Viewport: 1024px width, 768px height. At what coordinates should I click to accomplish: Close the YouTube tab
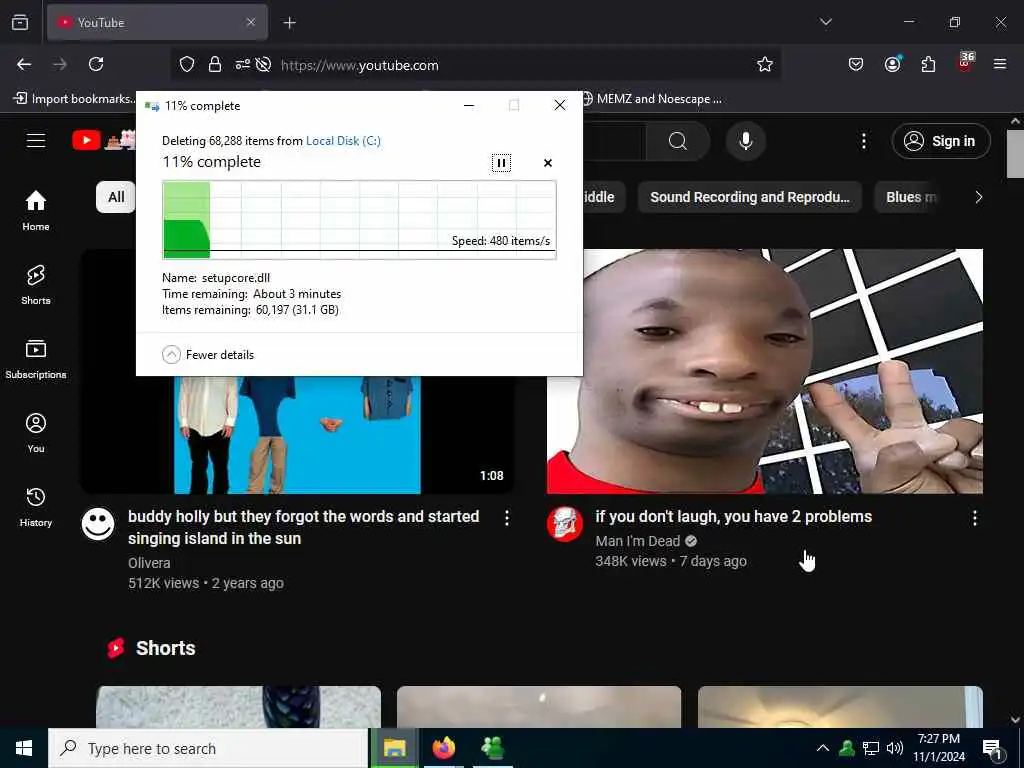[x=251, y=22]
